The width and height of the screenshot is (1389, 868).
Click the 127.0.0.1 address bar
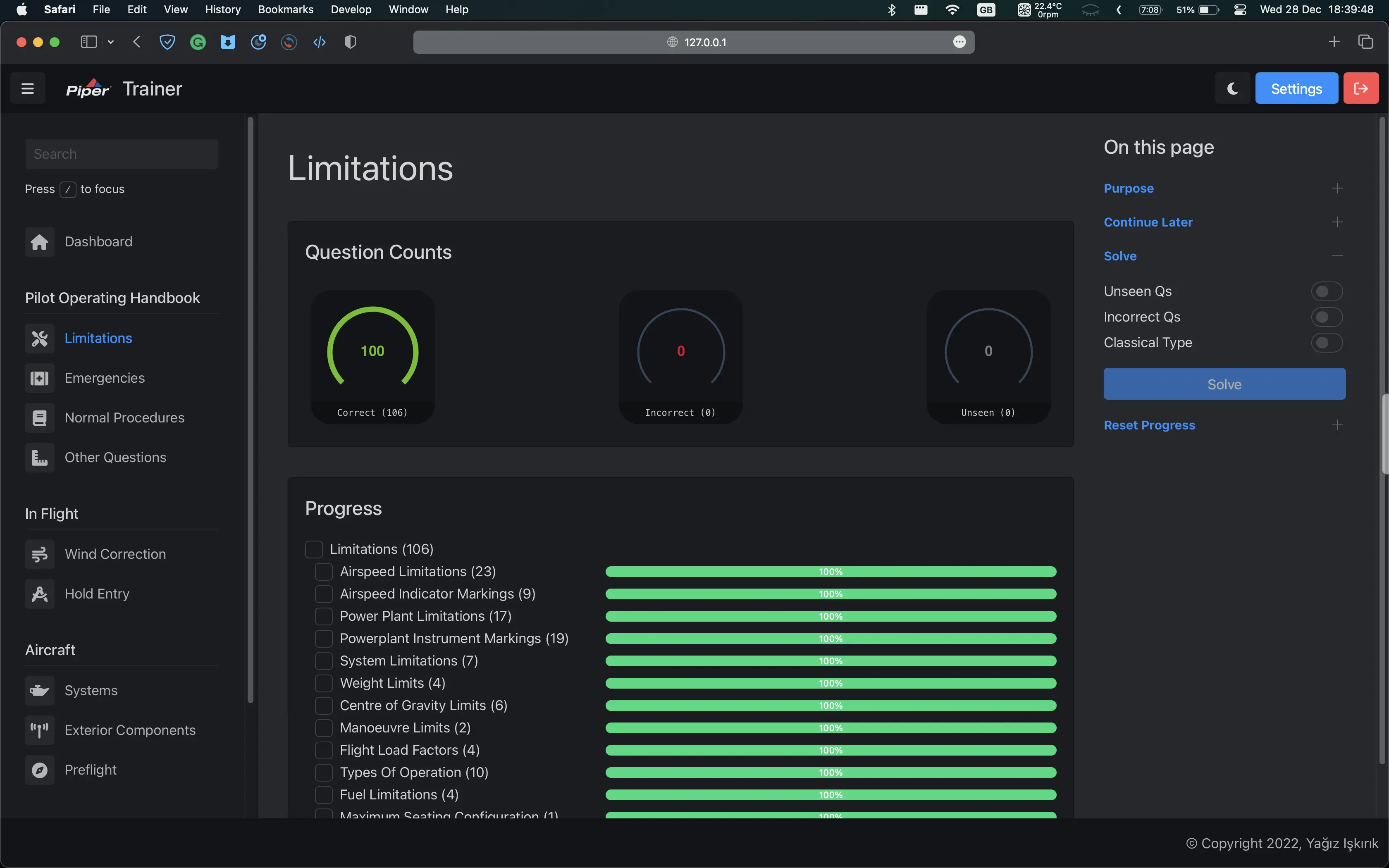coord(693,42)
